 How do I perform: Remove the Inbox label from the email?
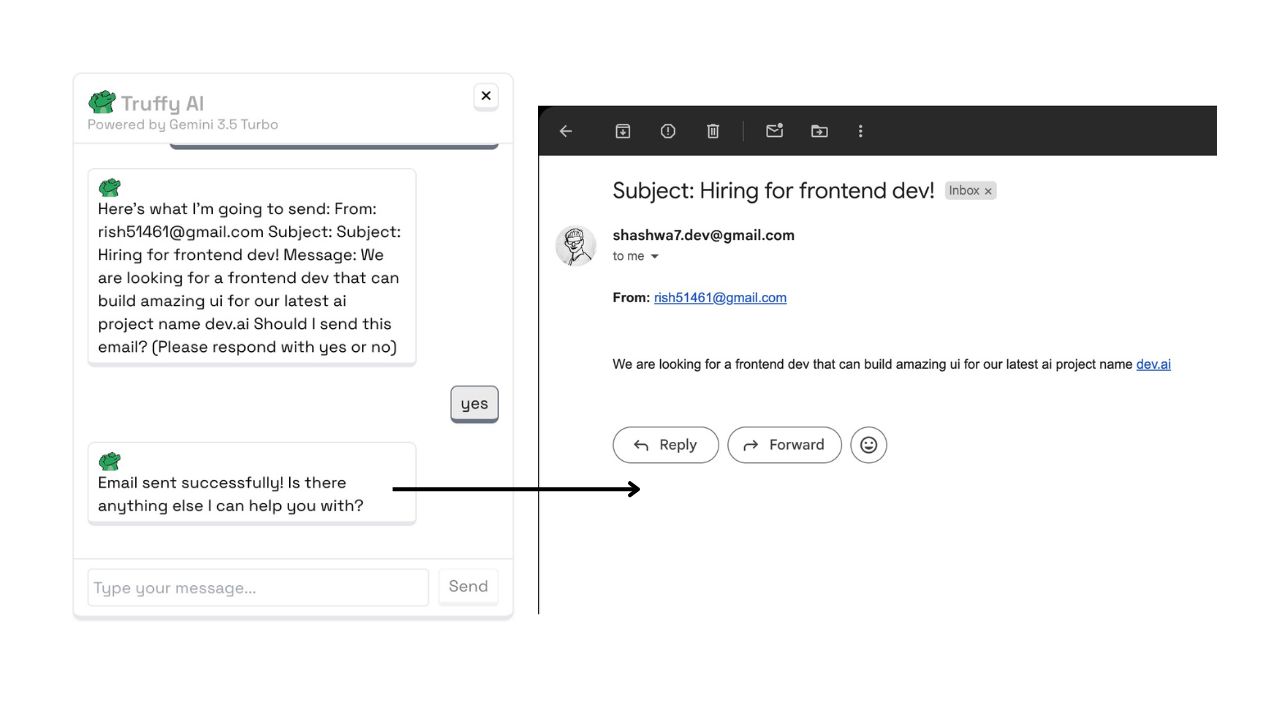(x=987, y=190)
